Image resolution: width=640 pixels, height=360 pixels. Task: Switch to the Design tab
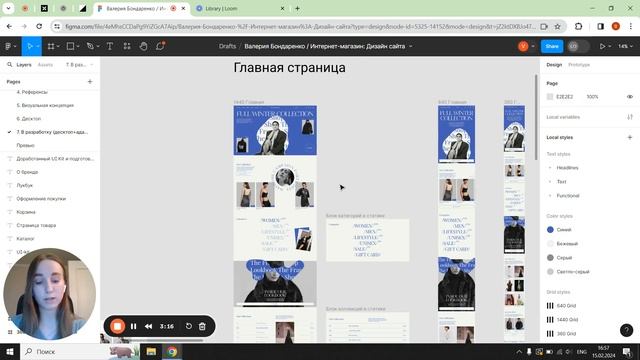(x=554, y=65)
